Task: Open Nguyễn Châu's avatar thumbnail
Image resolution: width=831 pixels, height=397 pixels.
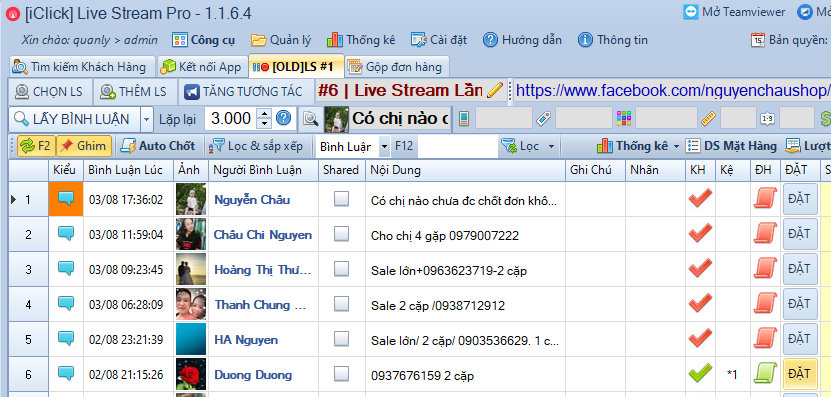Action: (x=191, y=199)
